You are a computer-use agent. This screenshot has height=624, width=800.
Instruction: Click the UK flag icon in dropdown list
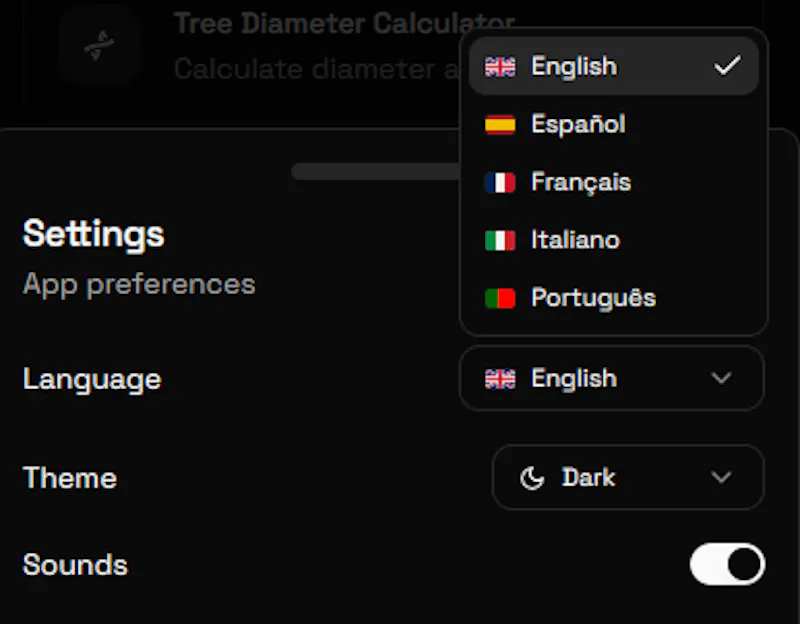[x=500, y=66]
